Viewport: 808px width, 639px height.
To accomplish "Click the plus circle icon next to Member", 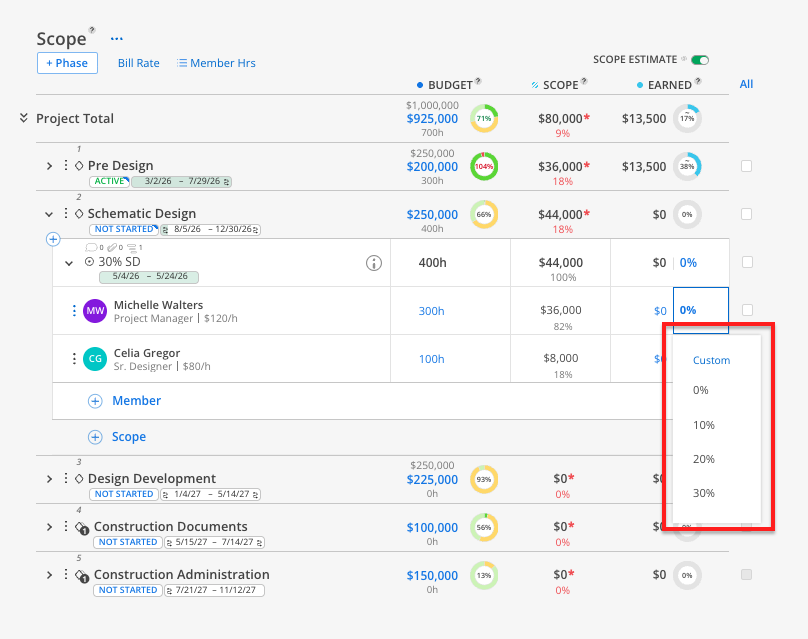I will pos(95,401).
